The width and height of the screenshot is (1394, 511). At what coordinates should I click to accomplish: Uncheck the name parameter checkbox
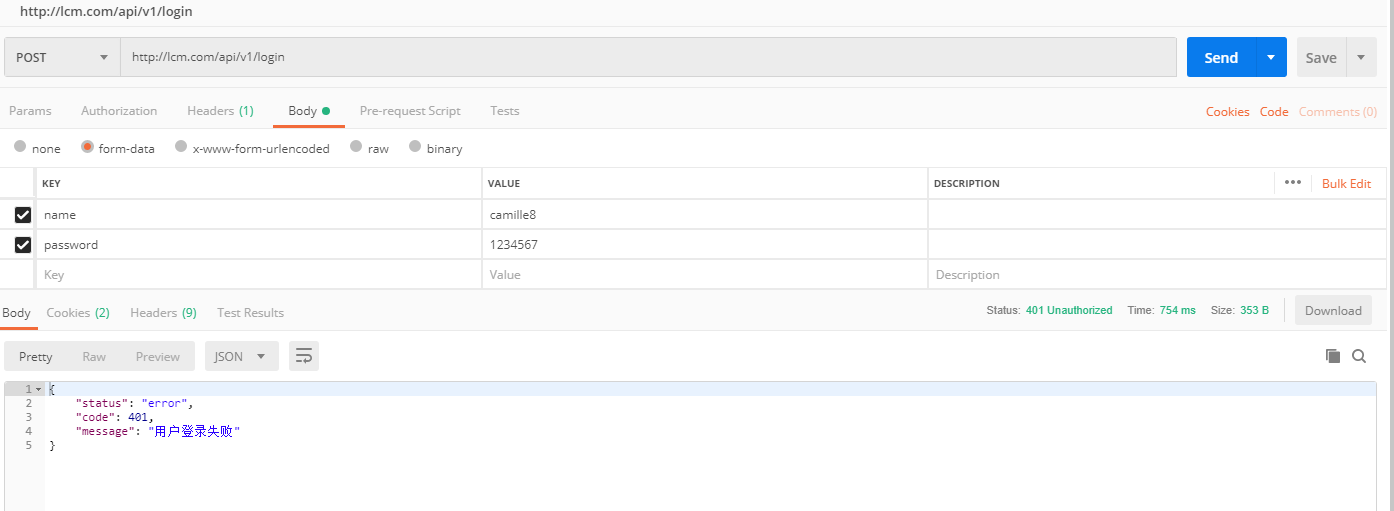tap(23, 215)
